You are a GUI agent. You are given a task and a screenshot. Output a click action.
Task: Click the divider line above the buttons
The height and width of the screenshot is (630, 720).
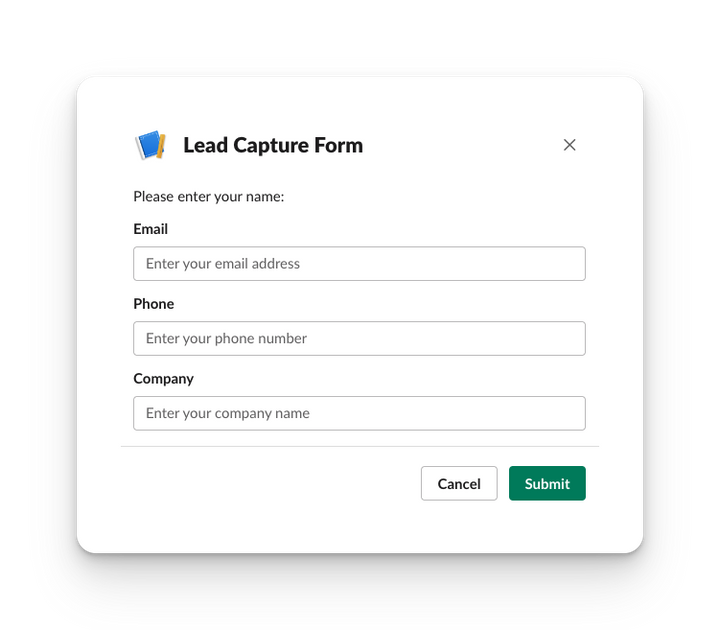359,447
